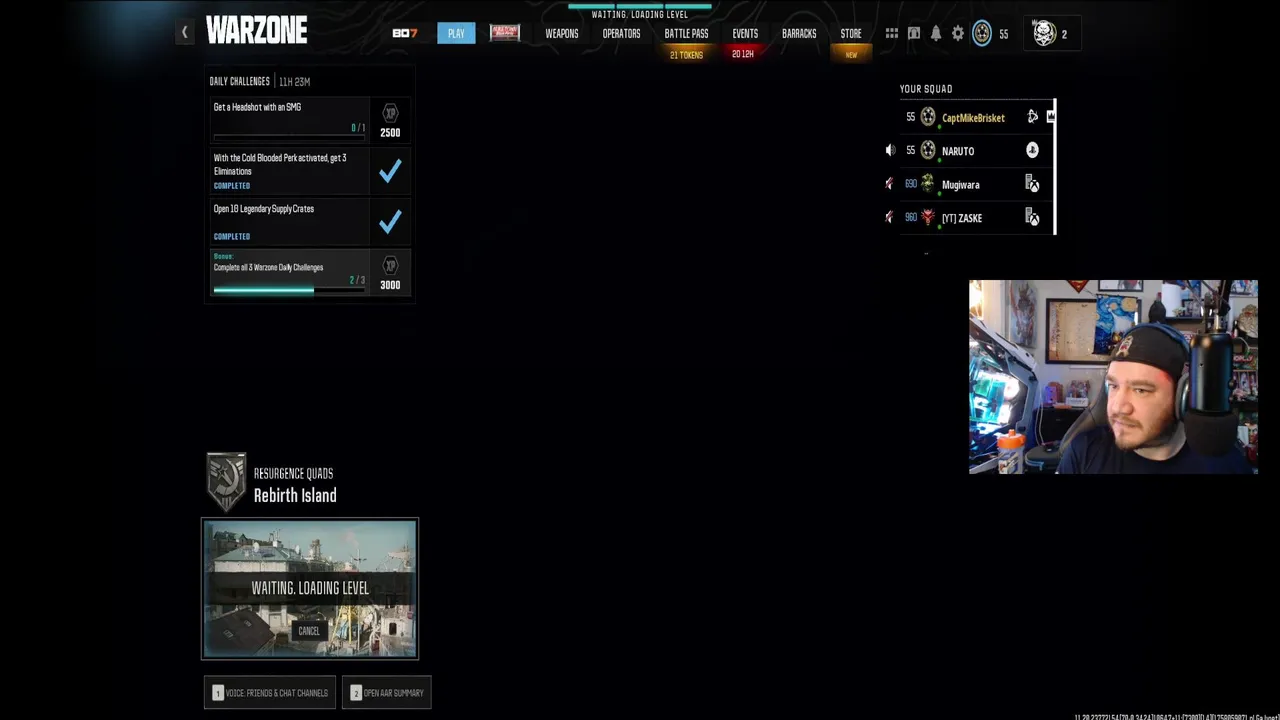Screen dimensions: 1280x720
Task: Click the streamer webcam overlay
Action: (1113, 377)
